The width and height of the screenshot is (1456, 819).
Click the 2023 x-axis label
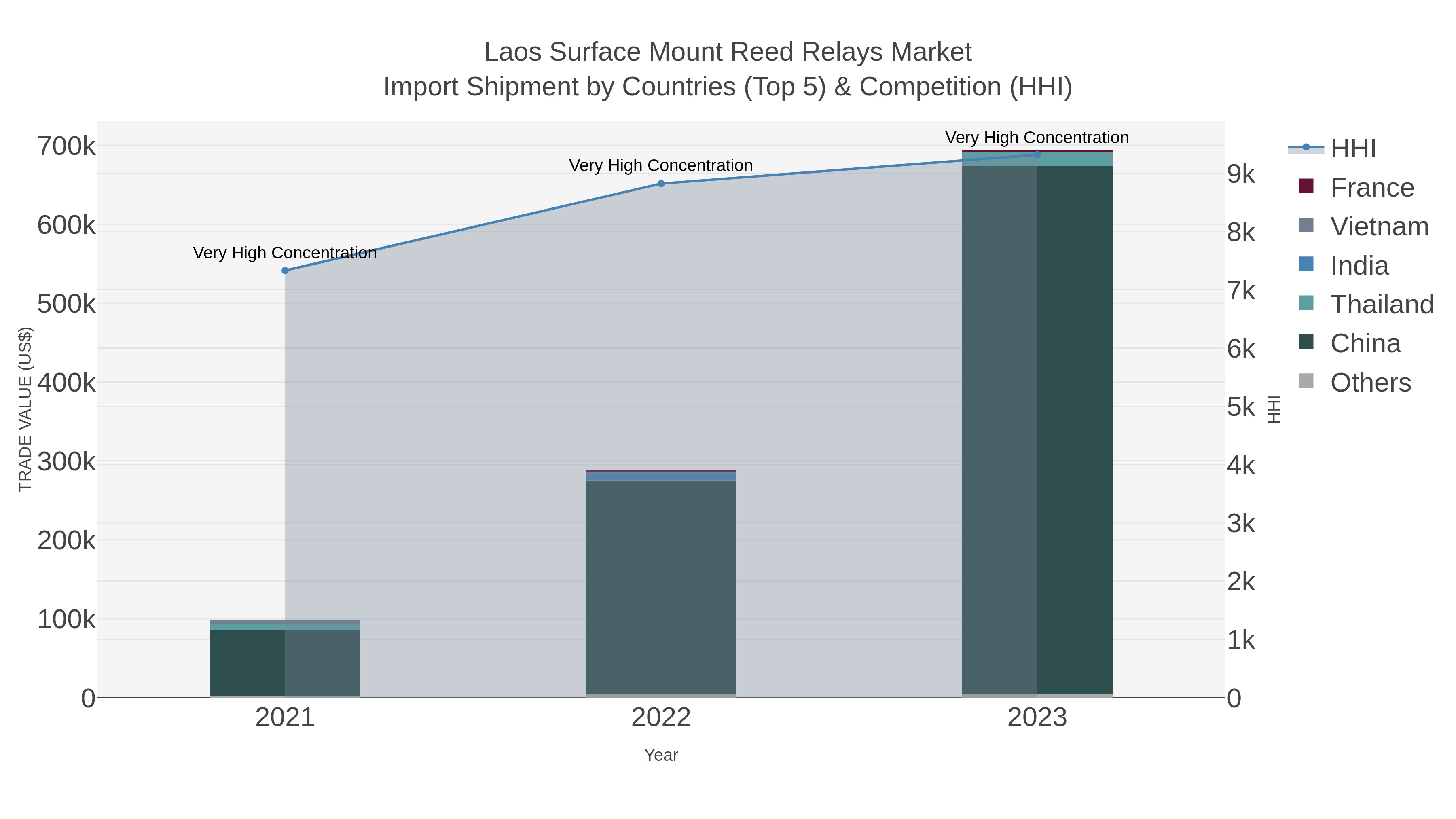tap(1037, 718)
